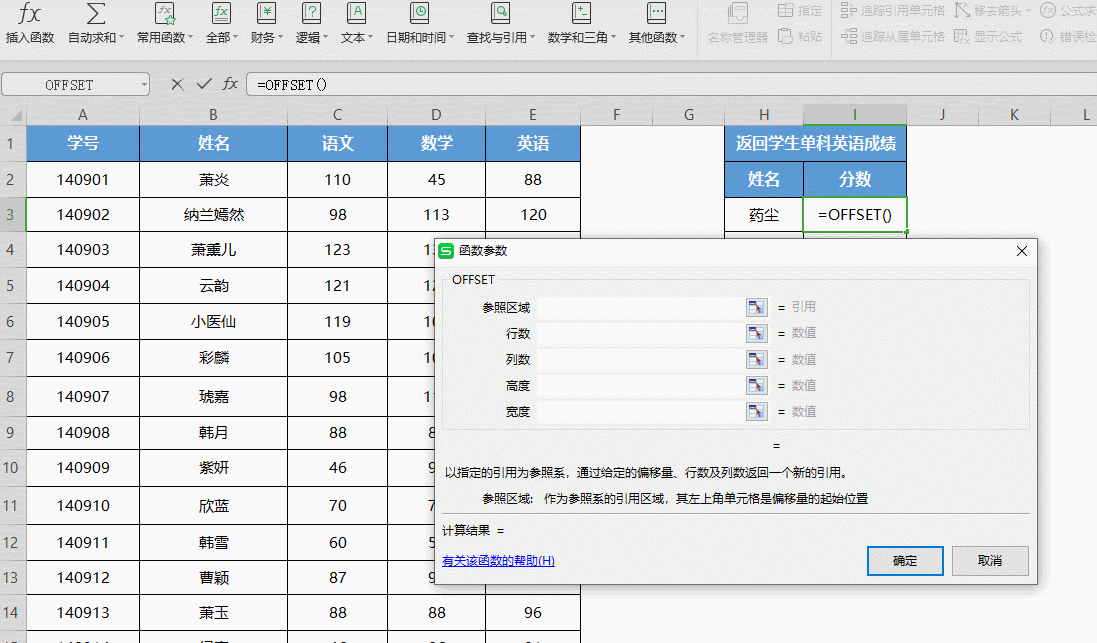This screenshot has width=1097, height=643.
Task: Open the Other Functions (其他函数) icon
Action: click(656, 14)
